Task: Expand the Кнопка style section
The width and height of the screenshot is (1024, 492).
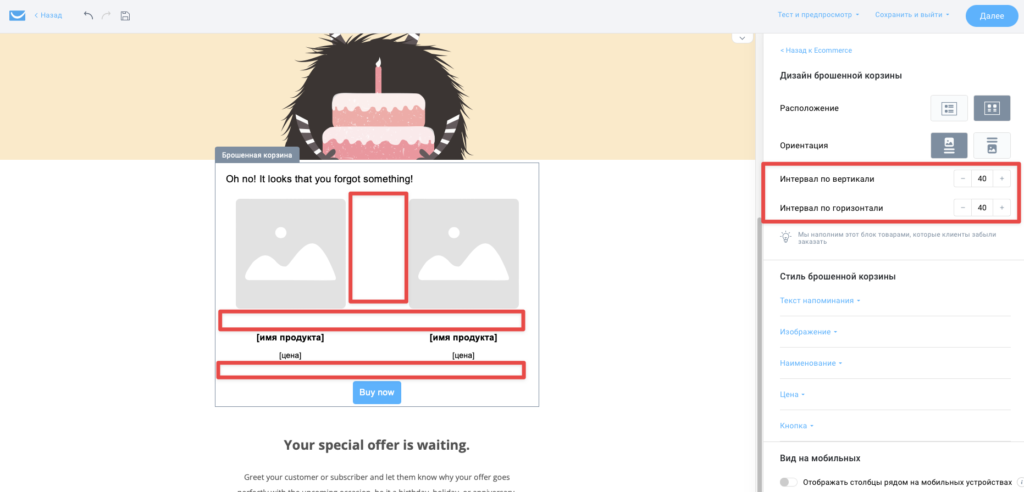Action: coord(796,426)
